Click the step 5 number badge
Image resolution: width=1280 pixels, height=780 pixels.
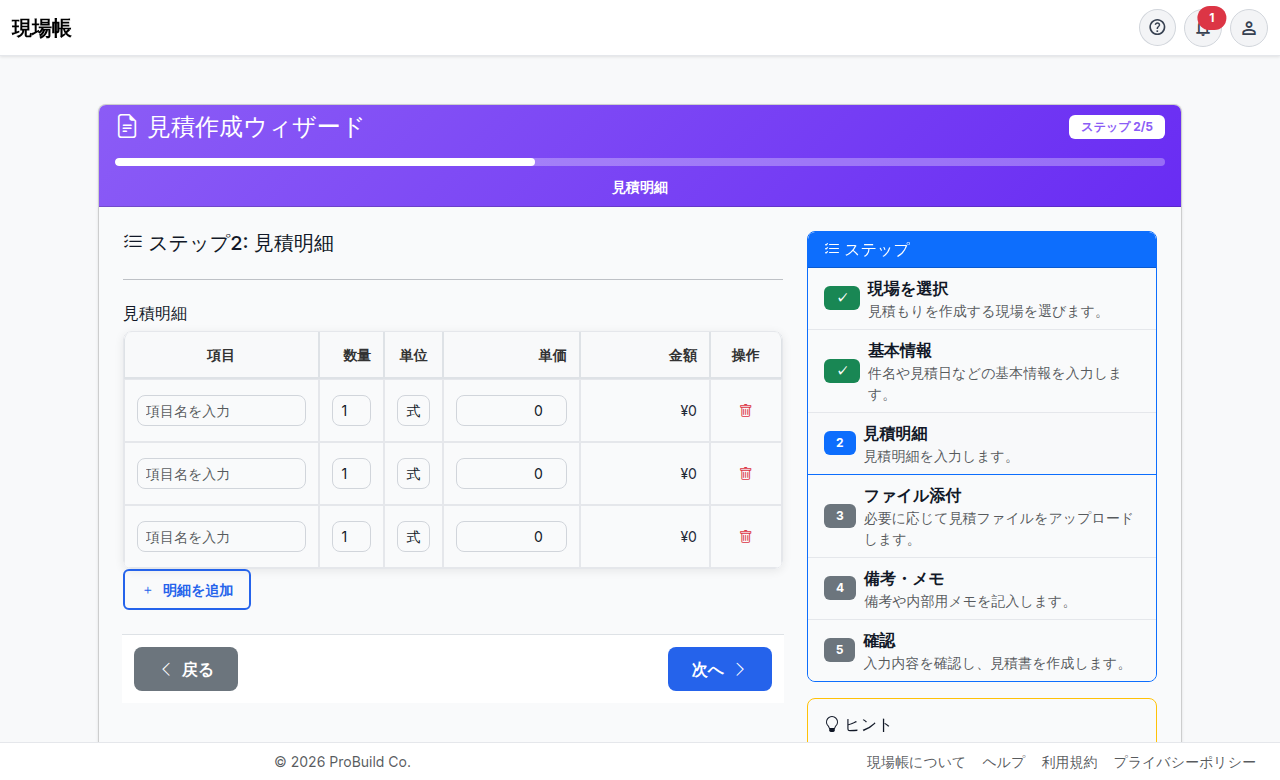(x=840, y=650)
